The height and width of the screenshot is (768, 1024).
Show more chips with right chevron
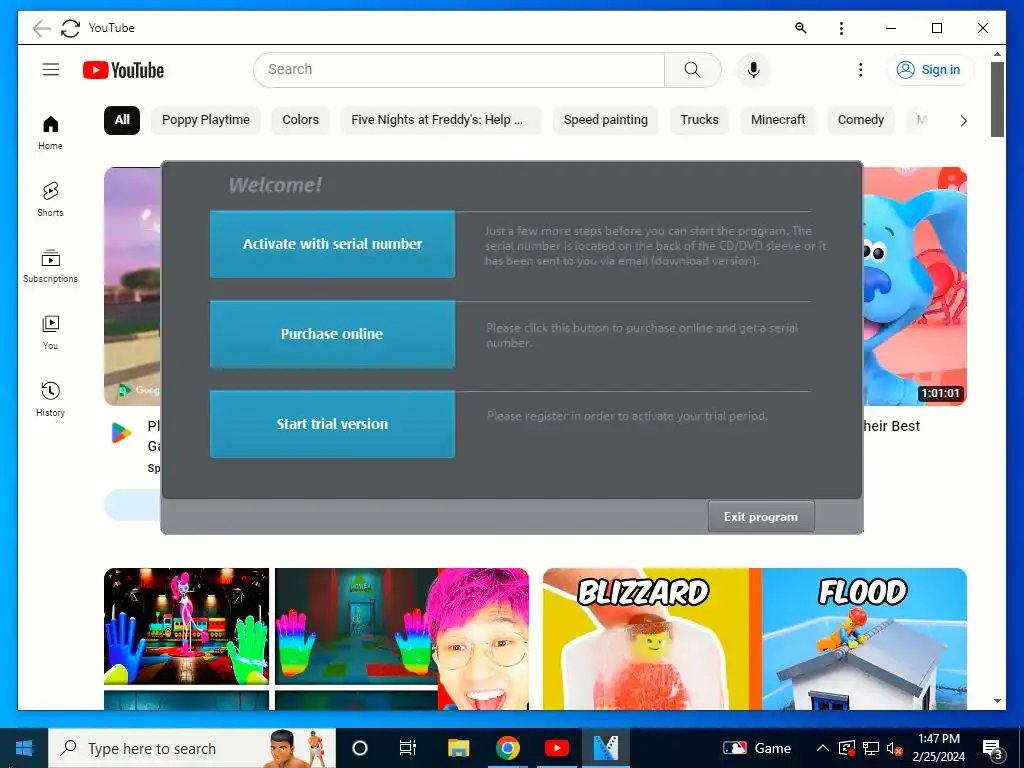(963, 121)
